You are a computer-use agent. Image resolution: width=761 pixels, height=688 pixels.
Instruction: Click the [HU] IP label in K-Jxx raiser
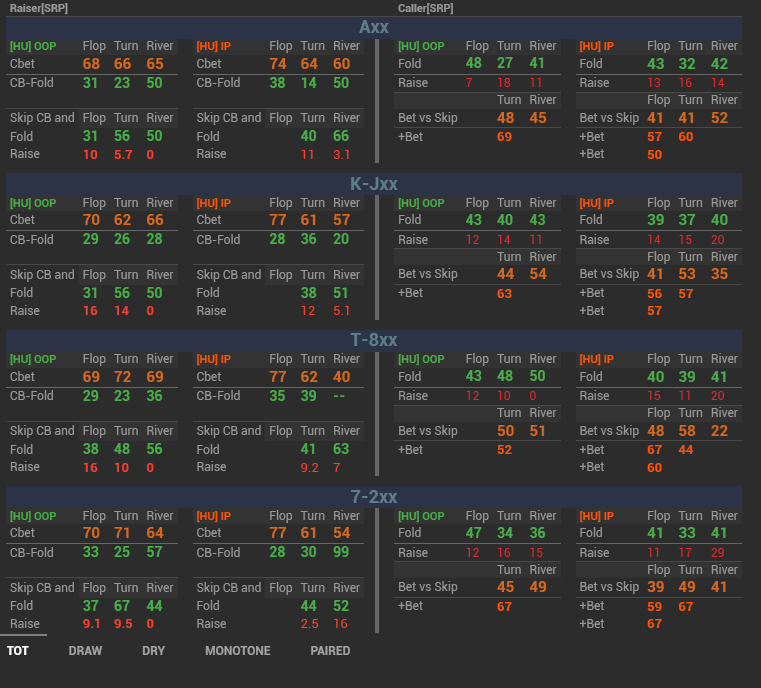coord(213,203)
